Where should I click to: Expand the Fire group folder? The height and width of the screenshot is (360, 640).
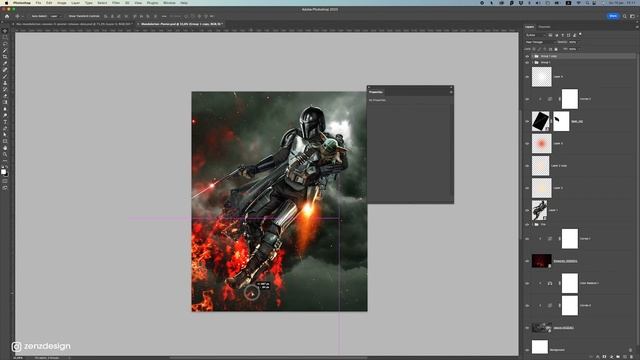(x=532, y=224)
